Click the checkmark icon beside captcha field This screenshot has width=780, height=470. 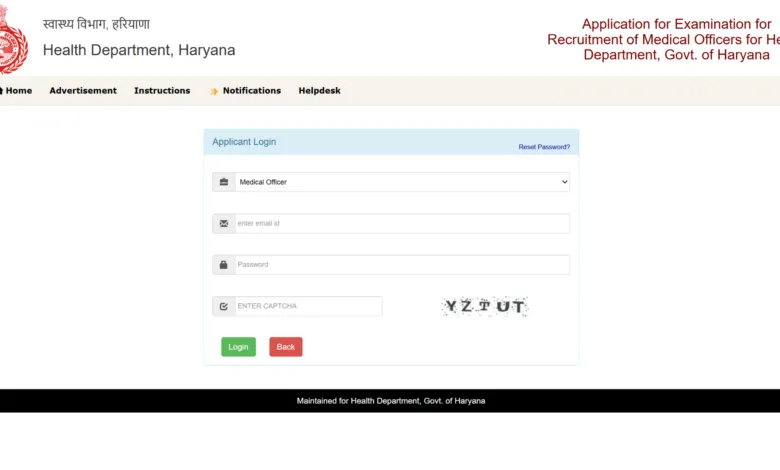click(224, 306)
